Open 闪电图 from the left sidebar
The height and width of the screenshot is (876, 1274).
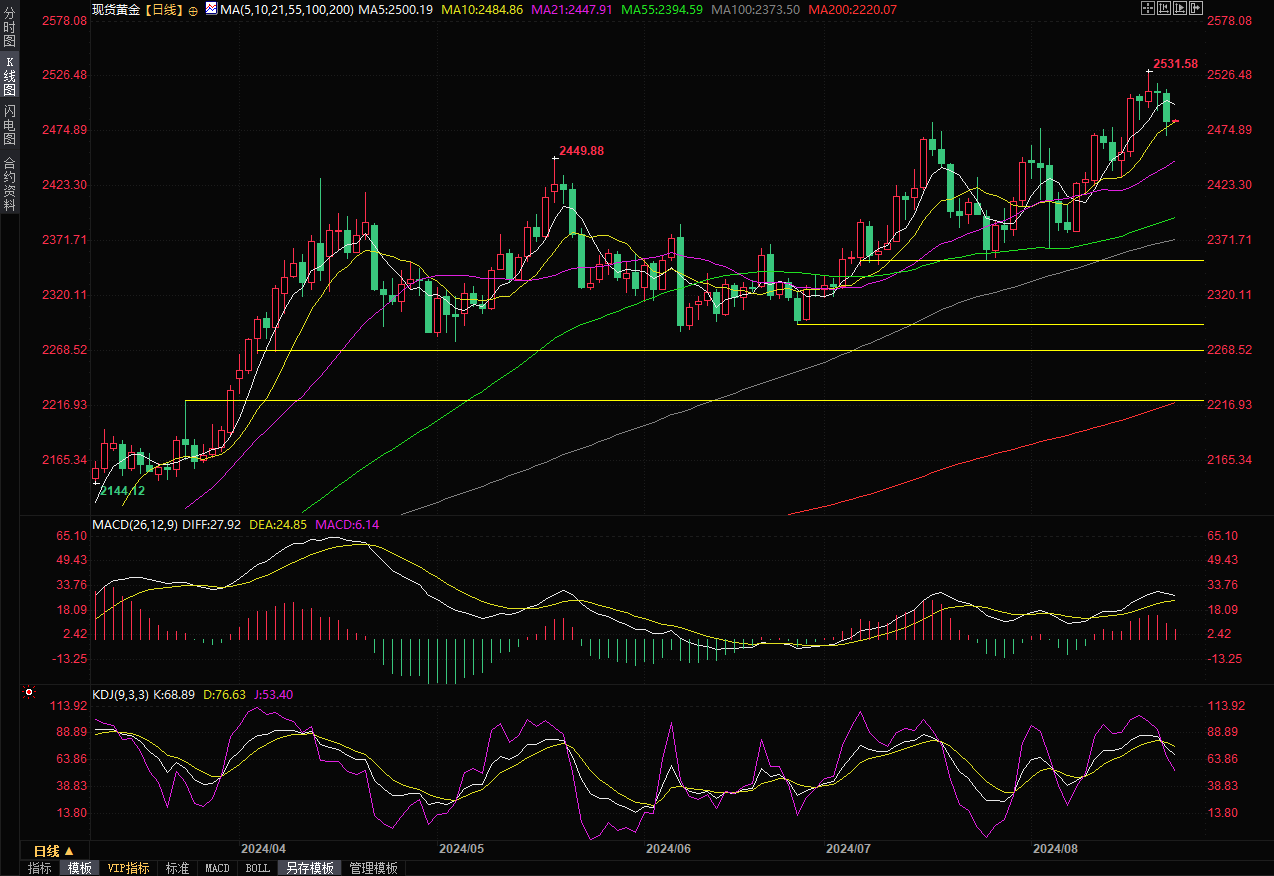(9, 124)
